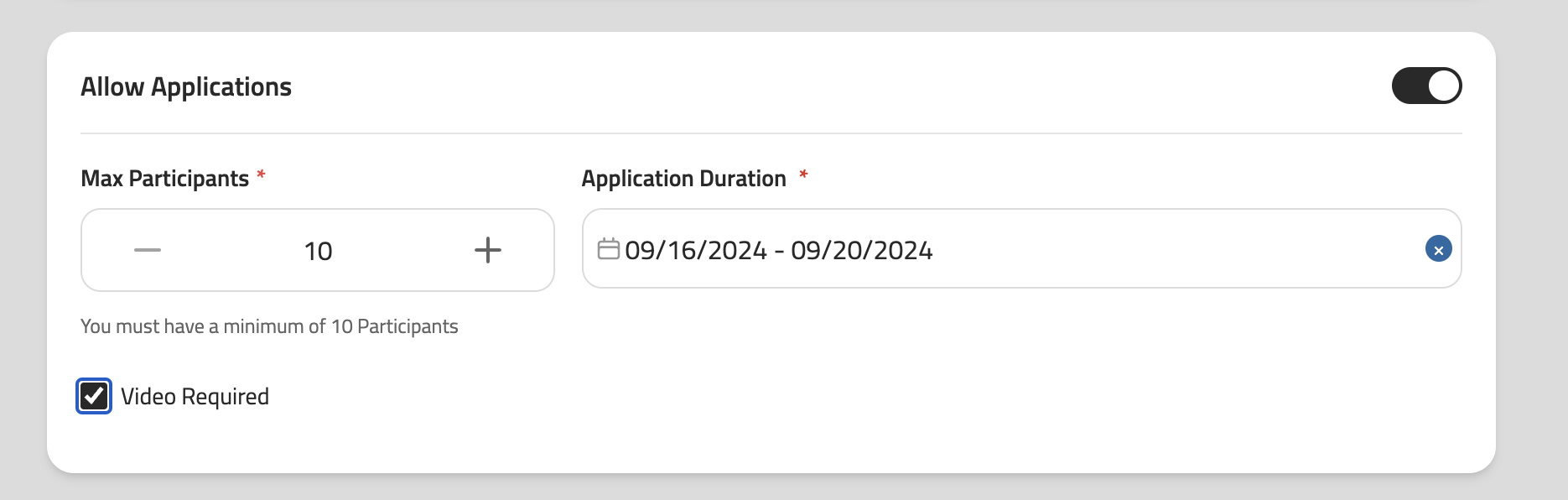Image resolution: width=1568 pixels, height=500 pixels.
Task: Click the max participants value 10
Action: tap(319, 251)
